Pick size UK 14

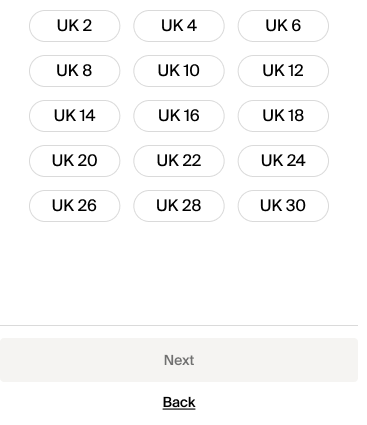click(x=74, y=116)
